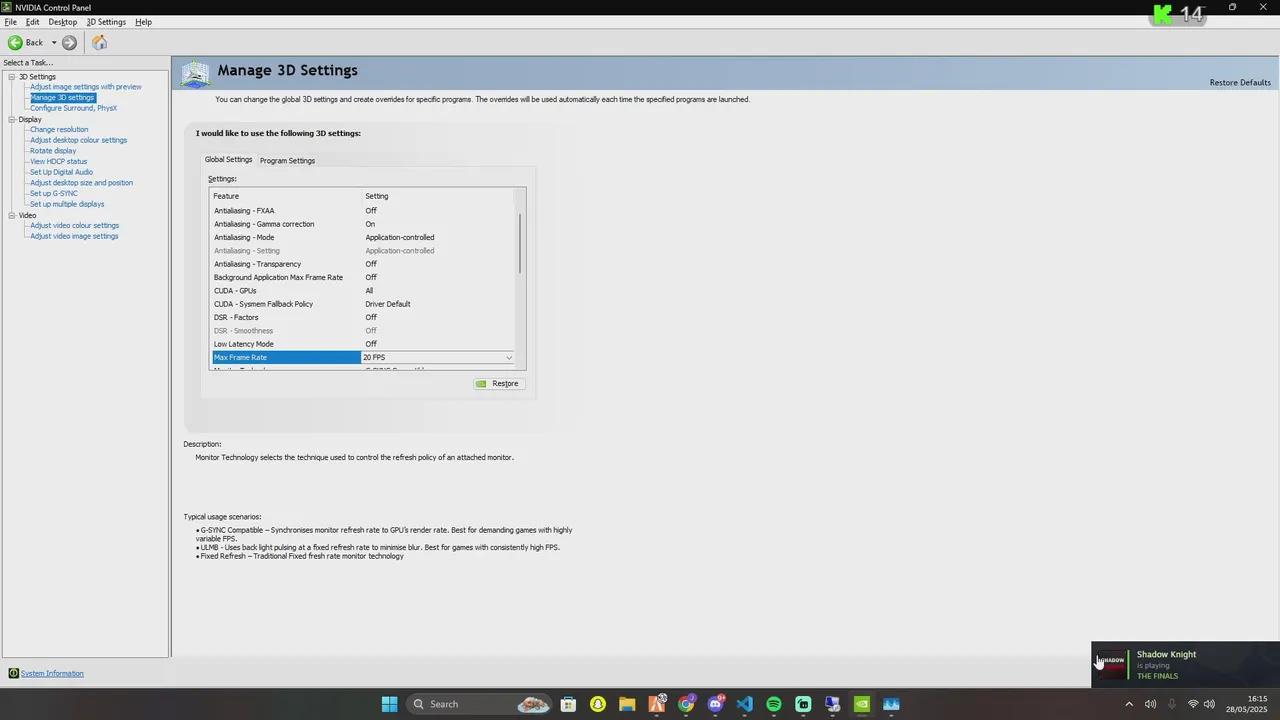Open the Edit menu
The image size is (1280, 720).
point(32,22)
